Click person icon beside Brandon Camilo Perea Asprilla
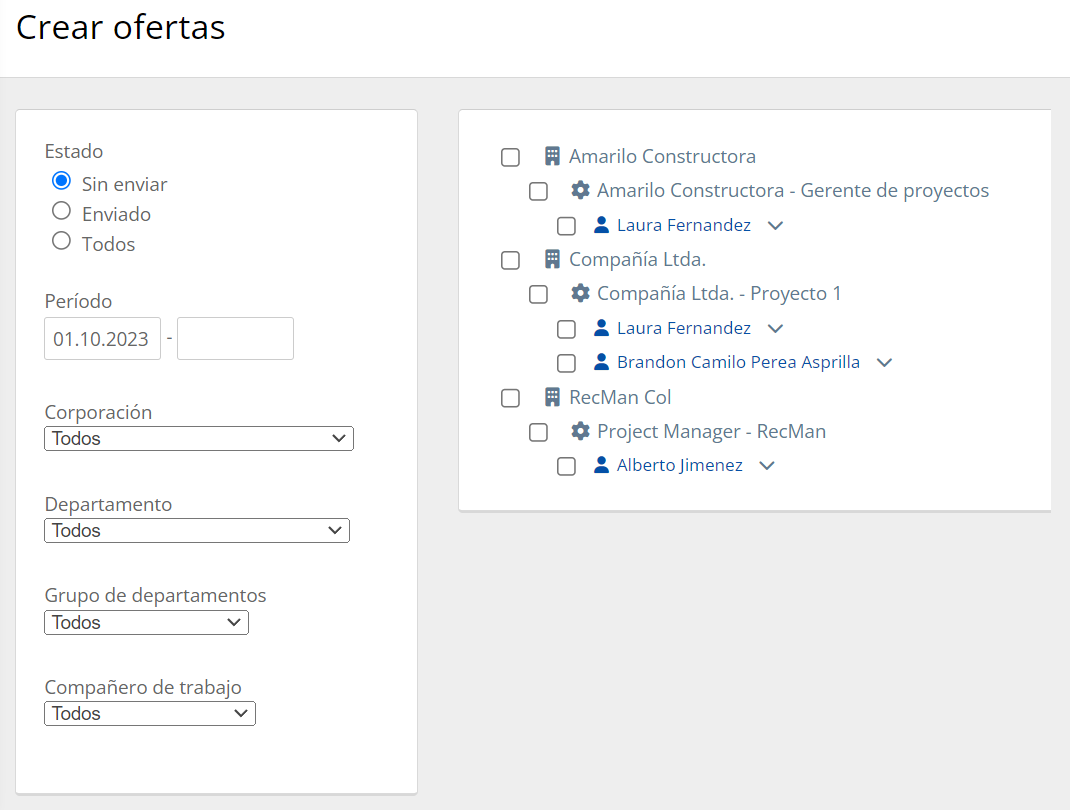Screen dimensions: 1070x810 (601, 362)
